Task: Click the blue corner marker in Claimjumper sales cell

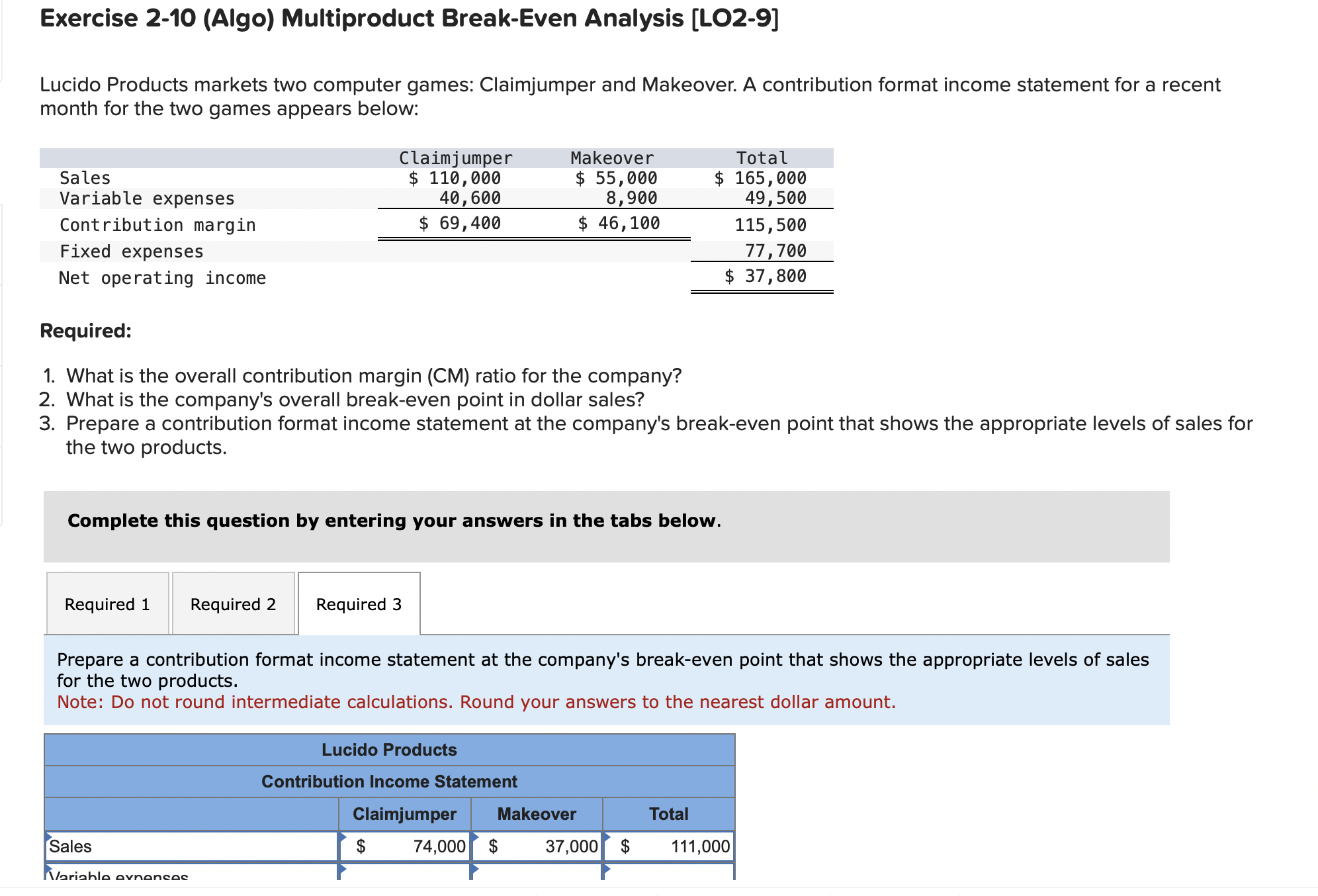Action: pyautogui.click(x=342, y=837)
